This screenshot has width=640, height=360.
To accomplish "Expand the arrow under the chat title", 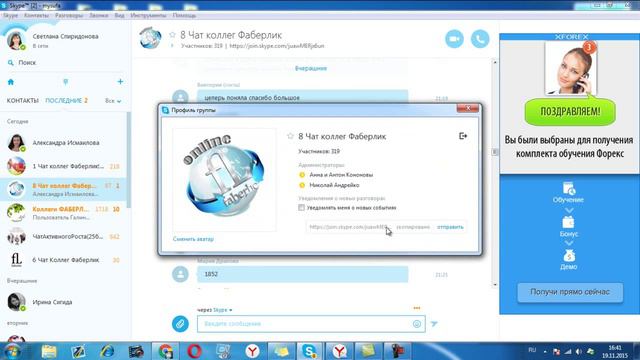I will [172, 46].
